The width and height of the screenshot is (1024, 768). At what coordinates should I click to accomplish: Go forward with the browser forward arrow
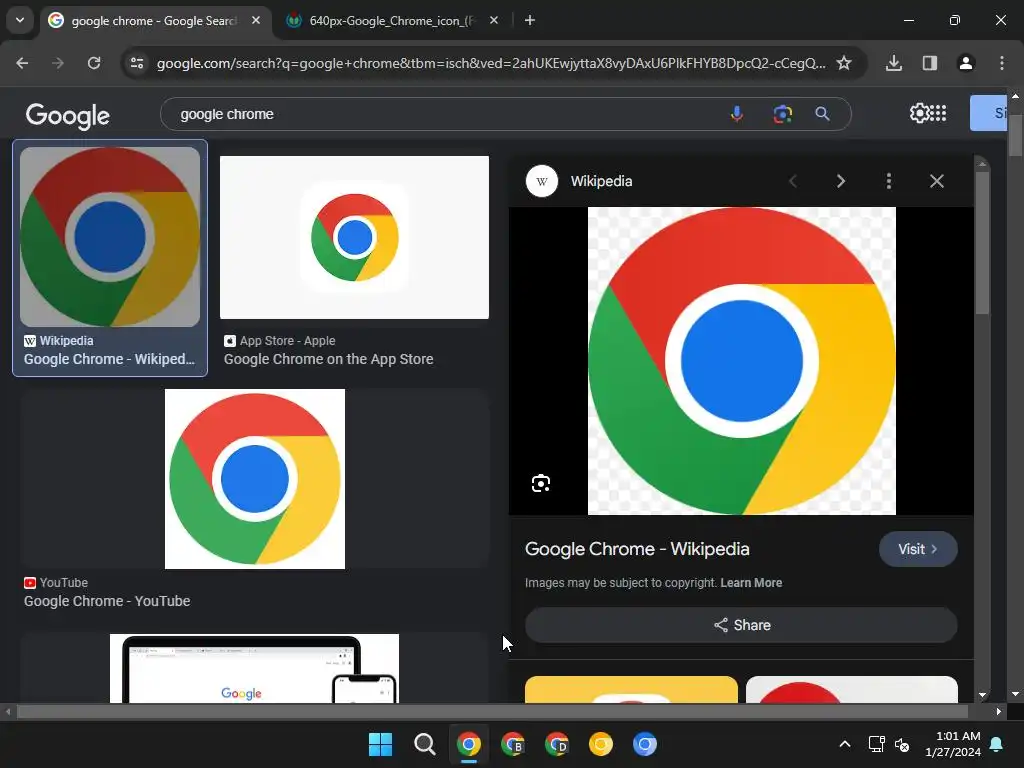(x=58, y=63)
